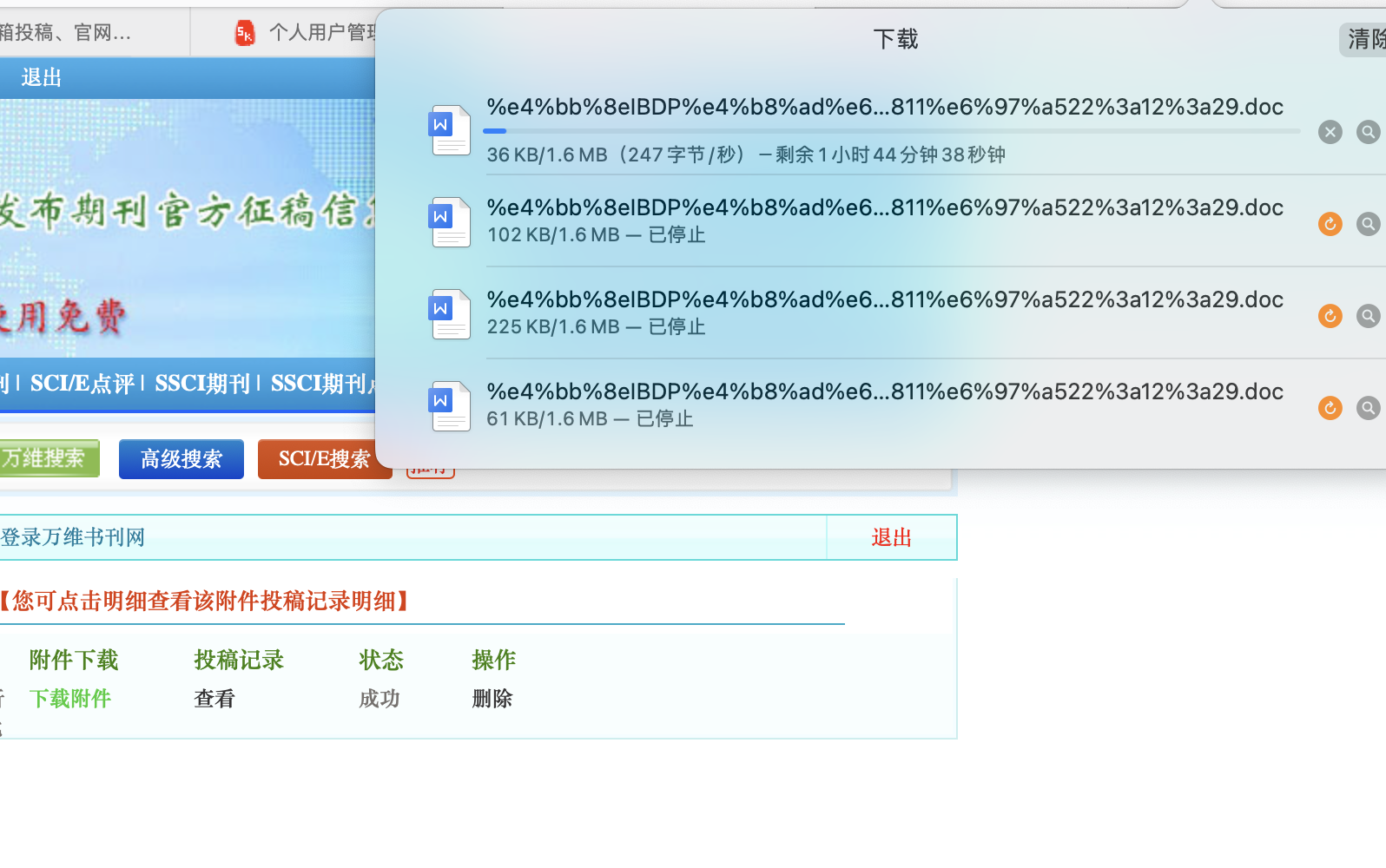Click the 操作 column header
1386x868 pixels.
coord(494,661)
